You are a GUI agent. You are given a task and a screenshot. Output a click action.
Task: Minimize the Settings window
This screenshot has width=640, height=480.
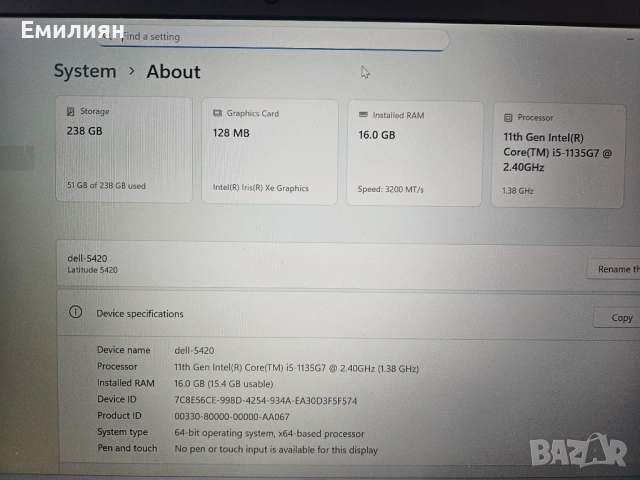[x=631, y=39]
